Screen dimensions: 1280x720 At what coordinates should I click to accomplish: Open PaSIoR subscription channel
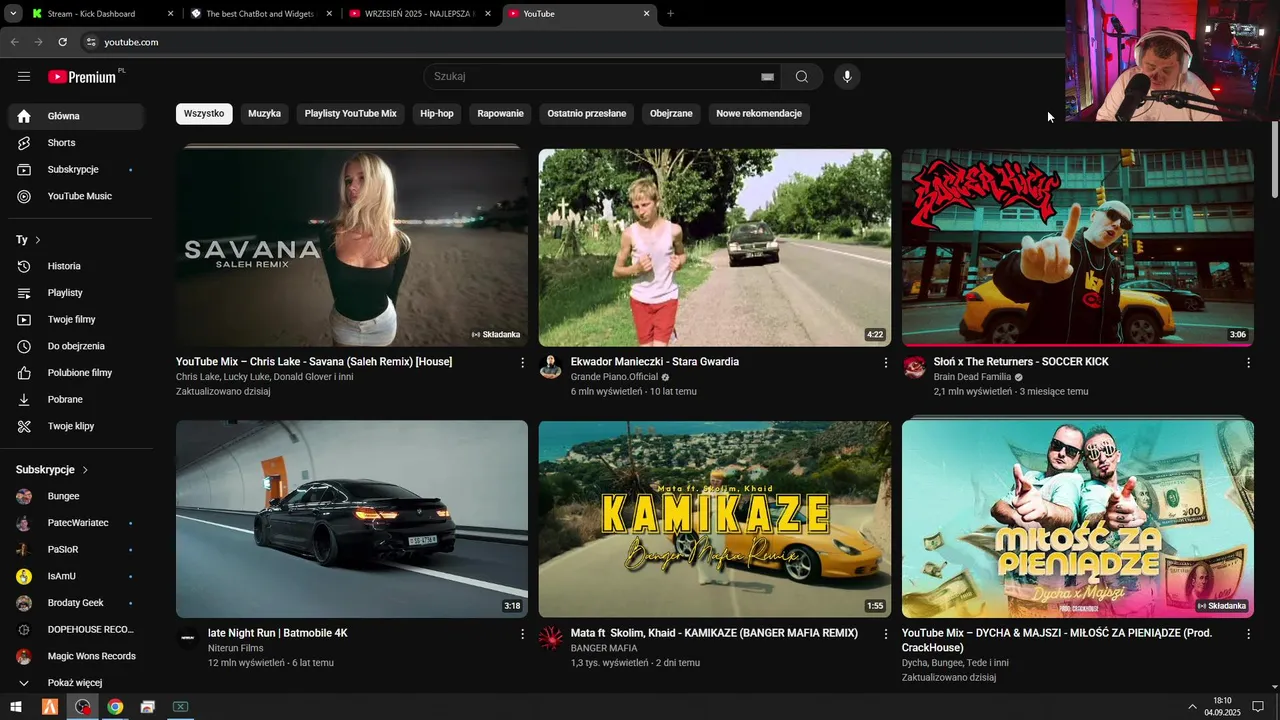pyautogui.click(x=76, y=550)
